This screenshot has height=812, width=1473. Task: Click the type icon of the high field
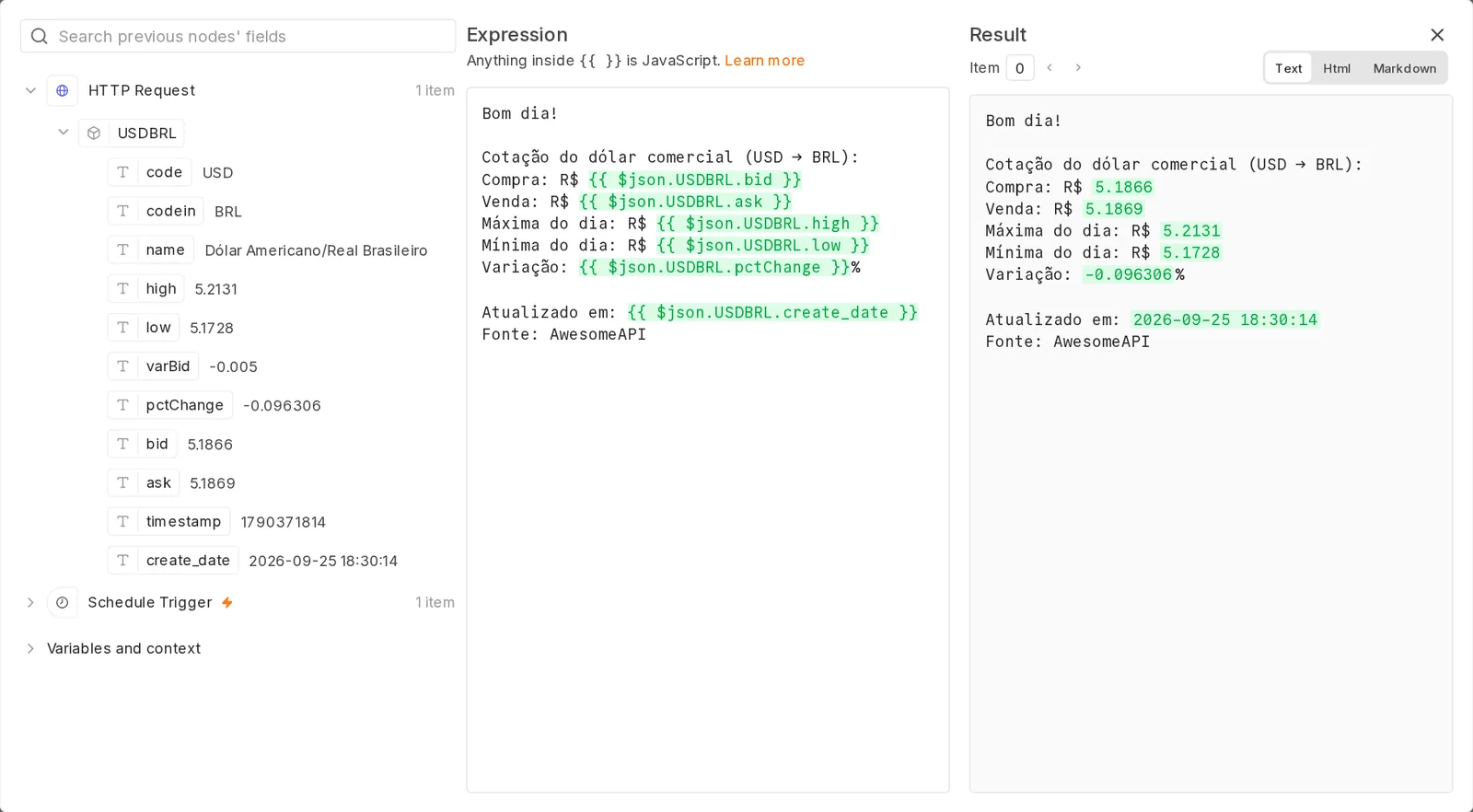pos(122,288)
